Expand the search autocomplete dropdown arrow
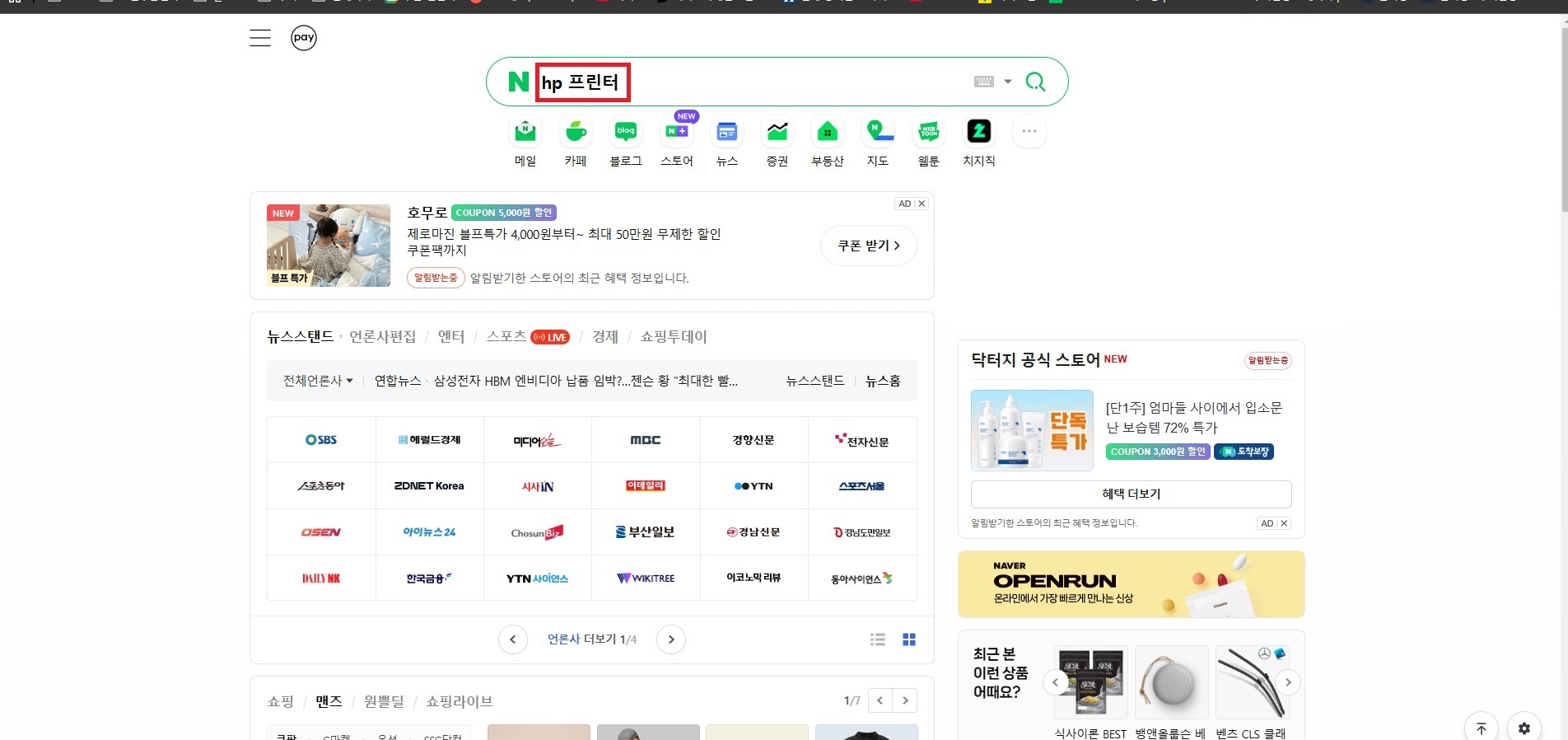Screen dimensions: 1568x740 [x=1008, y=82]
